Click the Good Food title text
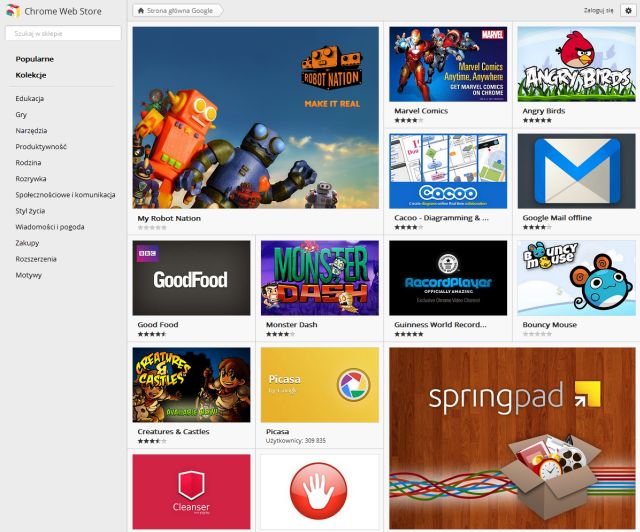 tap(158, 325)
